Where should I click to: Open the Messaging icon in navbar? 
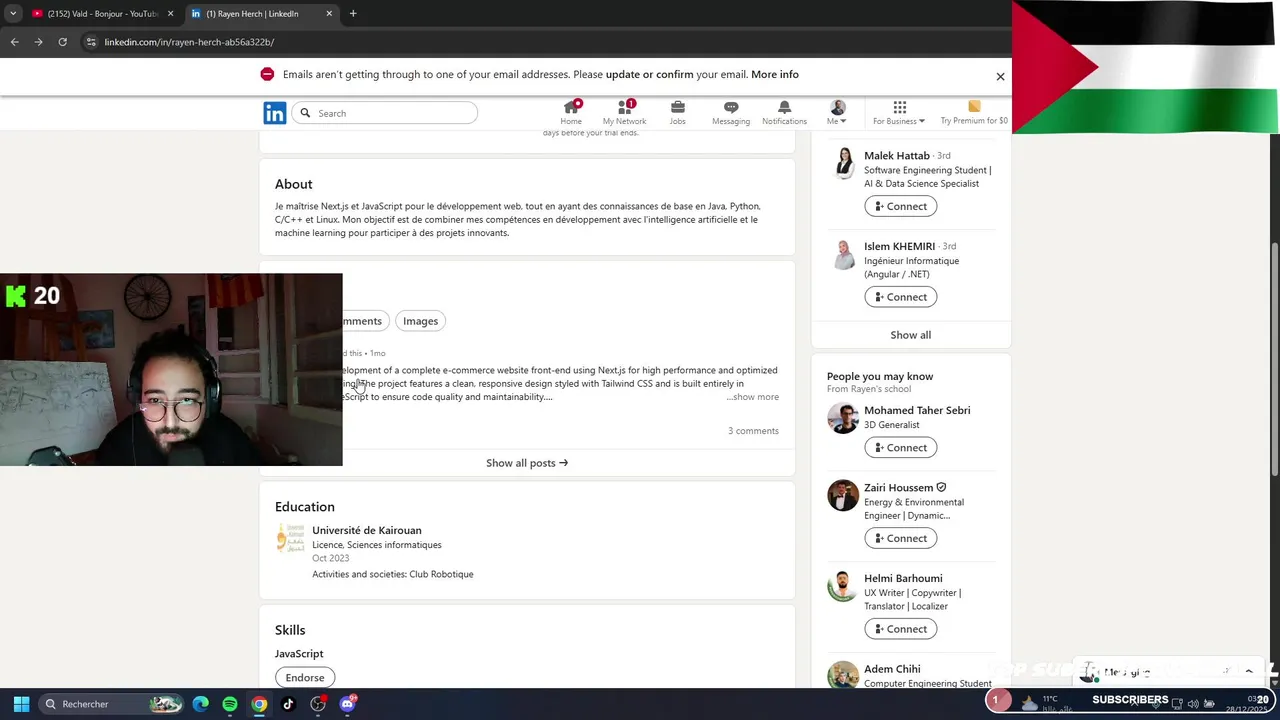pyautogui.click(x=731, y=107)
